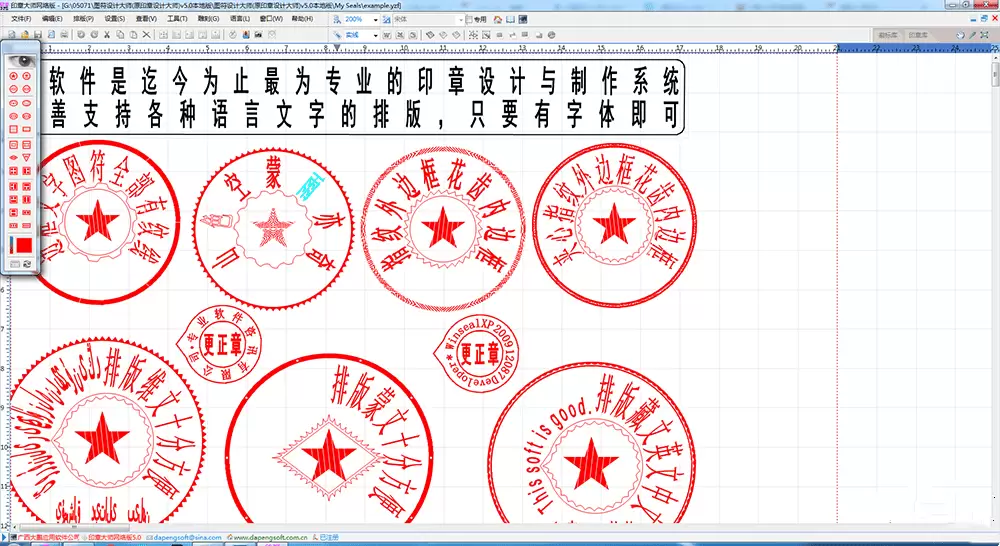This screenshot has width=1000, height=546.
Task: Click www.dapengsoft.com.cn website link
Action: (x=270, y=538)
